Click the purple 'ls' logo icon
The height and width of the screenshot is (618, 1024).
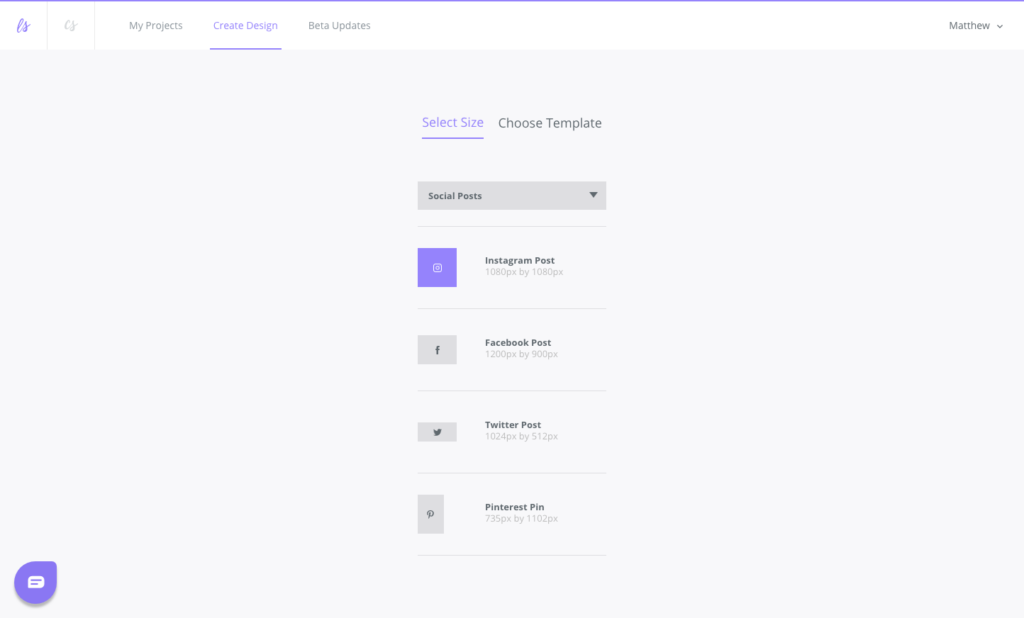click(24, 25)
